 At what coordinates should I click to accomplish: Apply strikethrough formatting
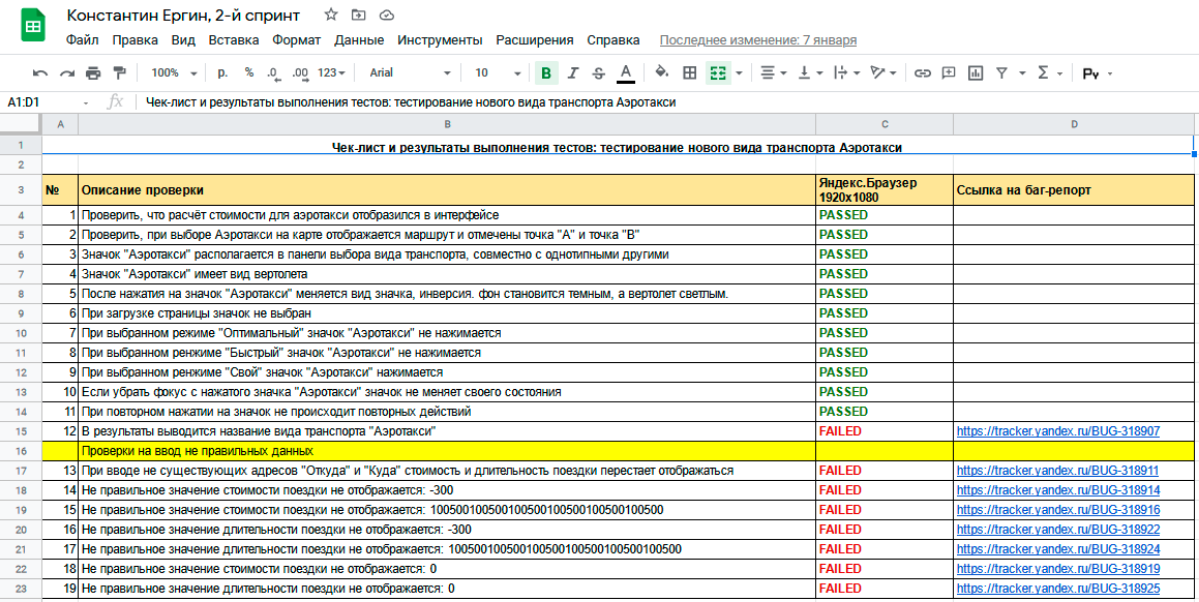(598, 73)
